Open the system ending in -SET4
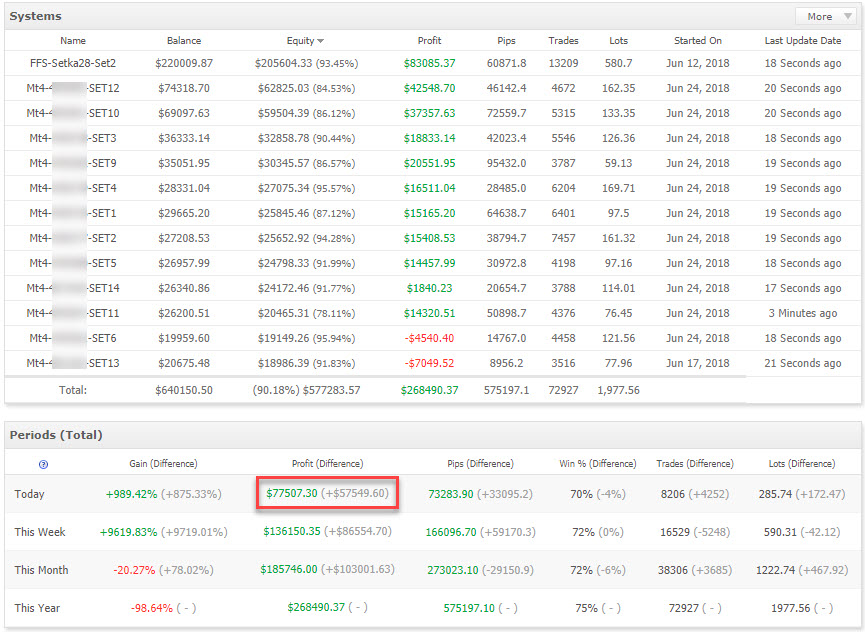The height and width of the screenshot is (632, 865). click(x=73, y=188)
